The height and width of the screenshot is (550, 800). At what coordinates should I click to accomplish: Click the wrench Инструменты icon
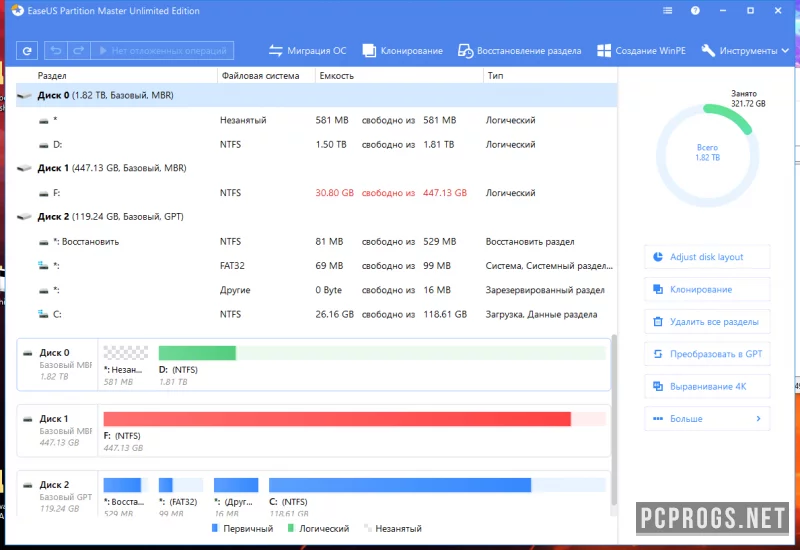(x=708, y=50)
